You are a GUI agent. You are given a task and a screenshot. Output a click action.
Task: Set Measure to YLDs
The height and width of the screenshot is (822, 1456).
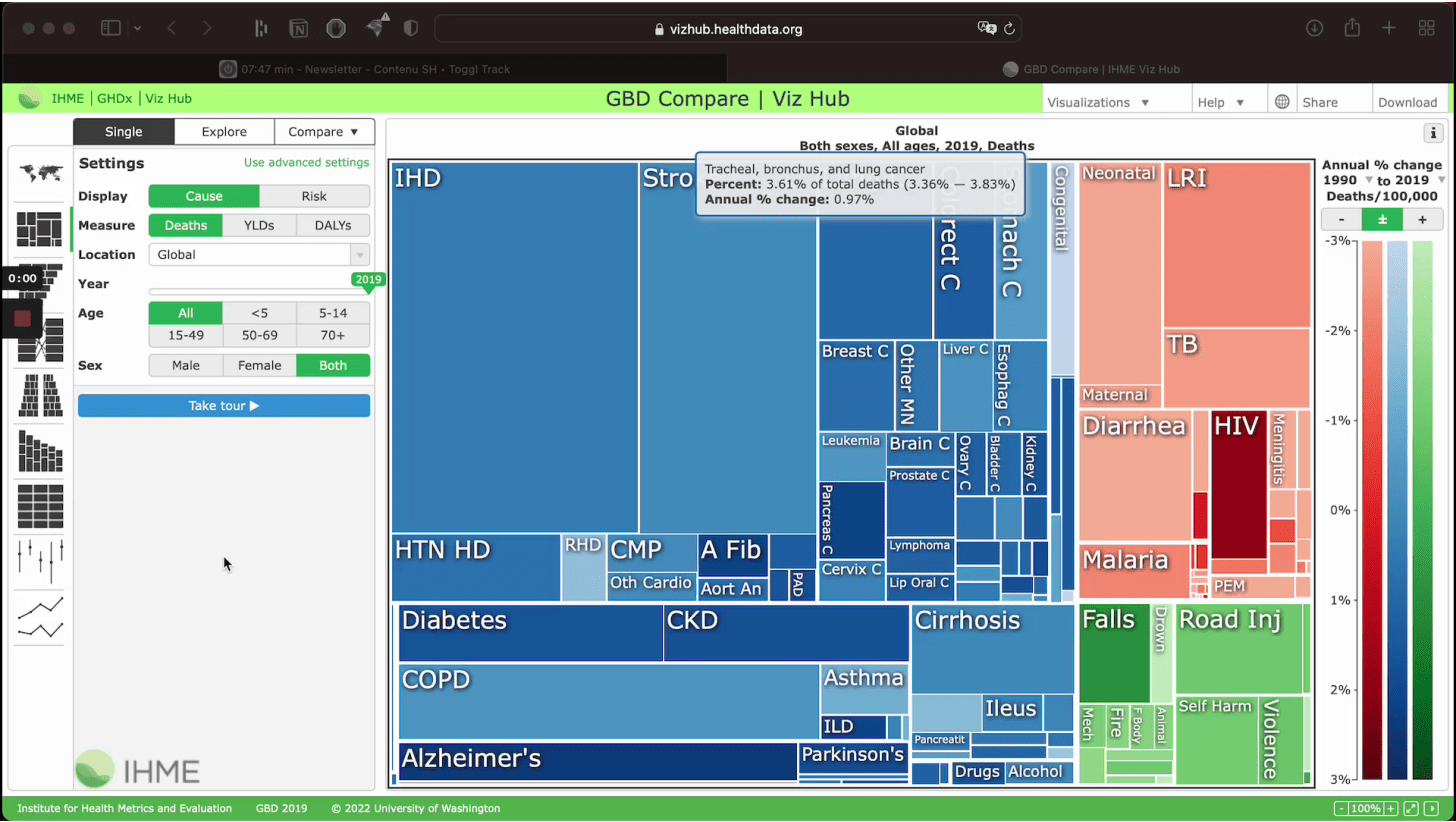(259, 225)
